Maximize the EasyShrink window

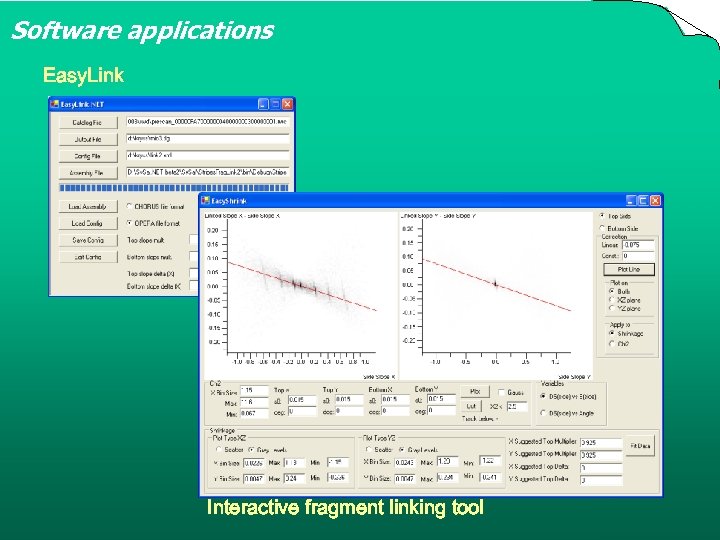[643, 201]
